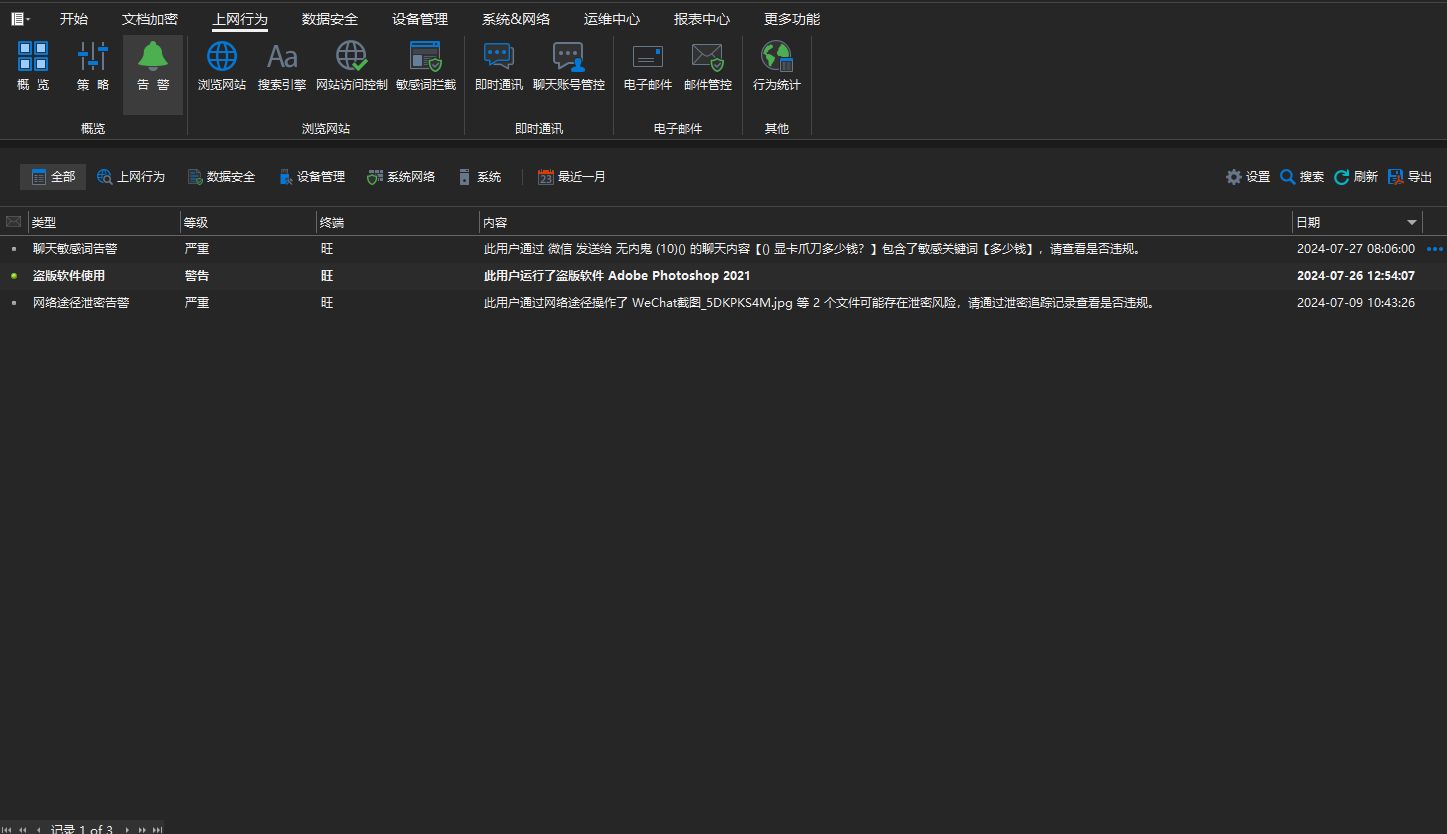Open 网站访问控制 website access control
This screenshot has height=834, width=1447.
352,66
